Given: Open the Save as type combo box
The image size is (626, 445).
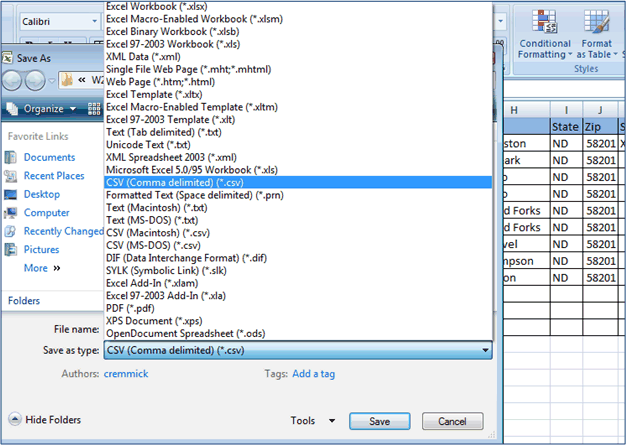Looking at the screenshot, I should [298, 350].
